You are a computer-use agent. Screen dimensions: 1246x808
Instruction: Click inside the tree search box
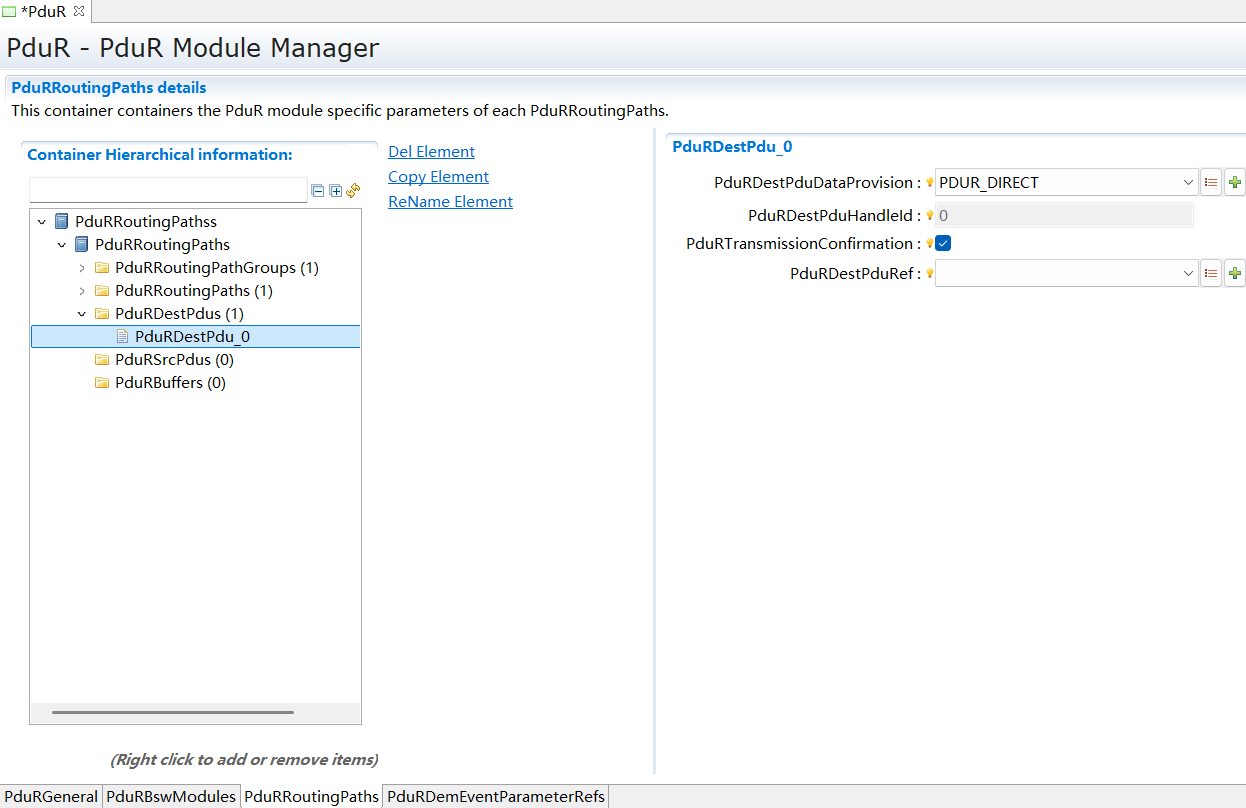[168, 189]
